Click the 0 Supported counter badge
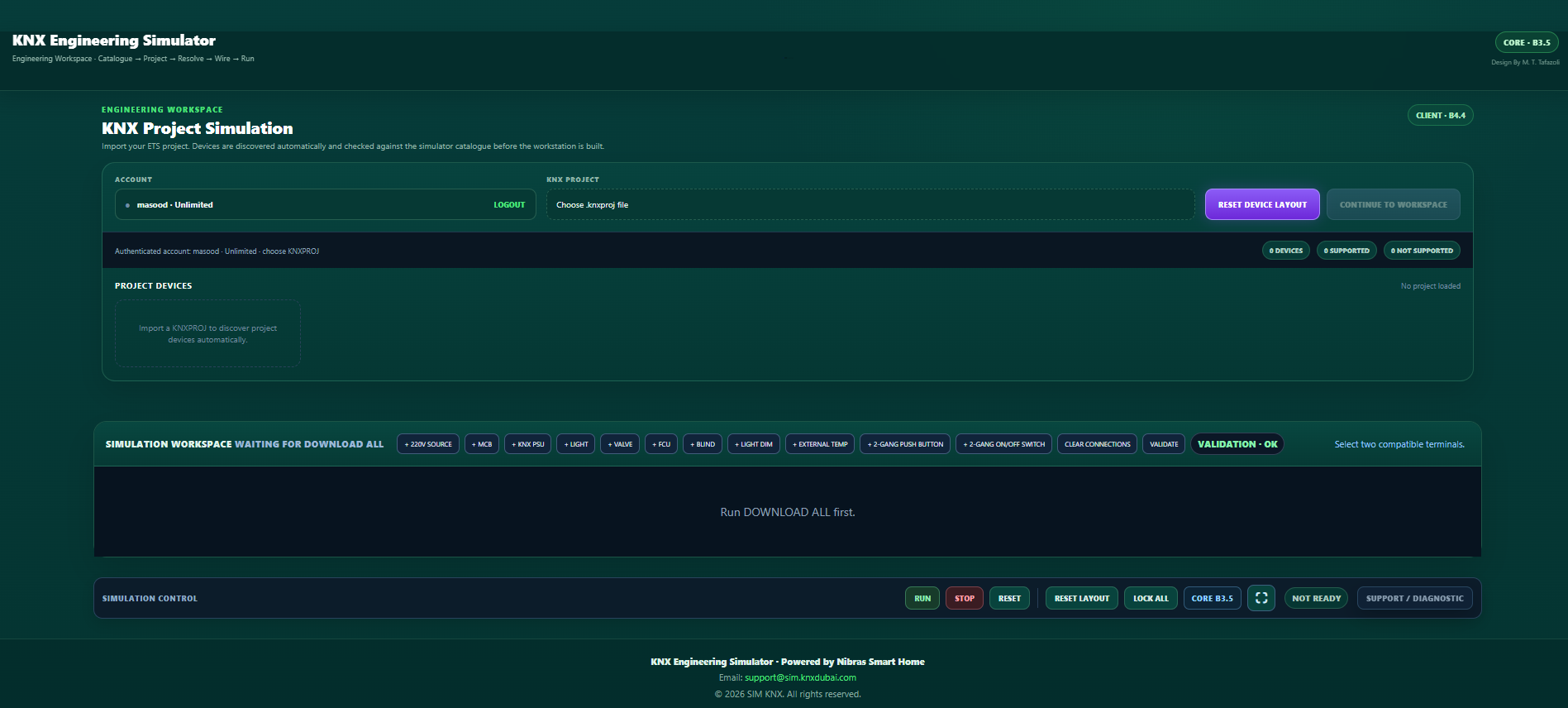Image resolution: width=1568 pixels, height=708 pixels. tap(1346, 251)
